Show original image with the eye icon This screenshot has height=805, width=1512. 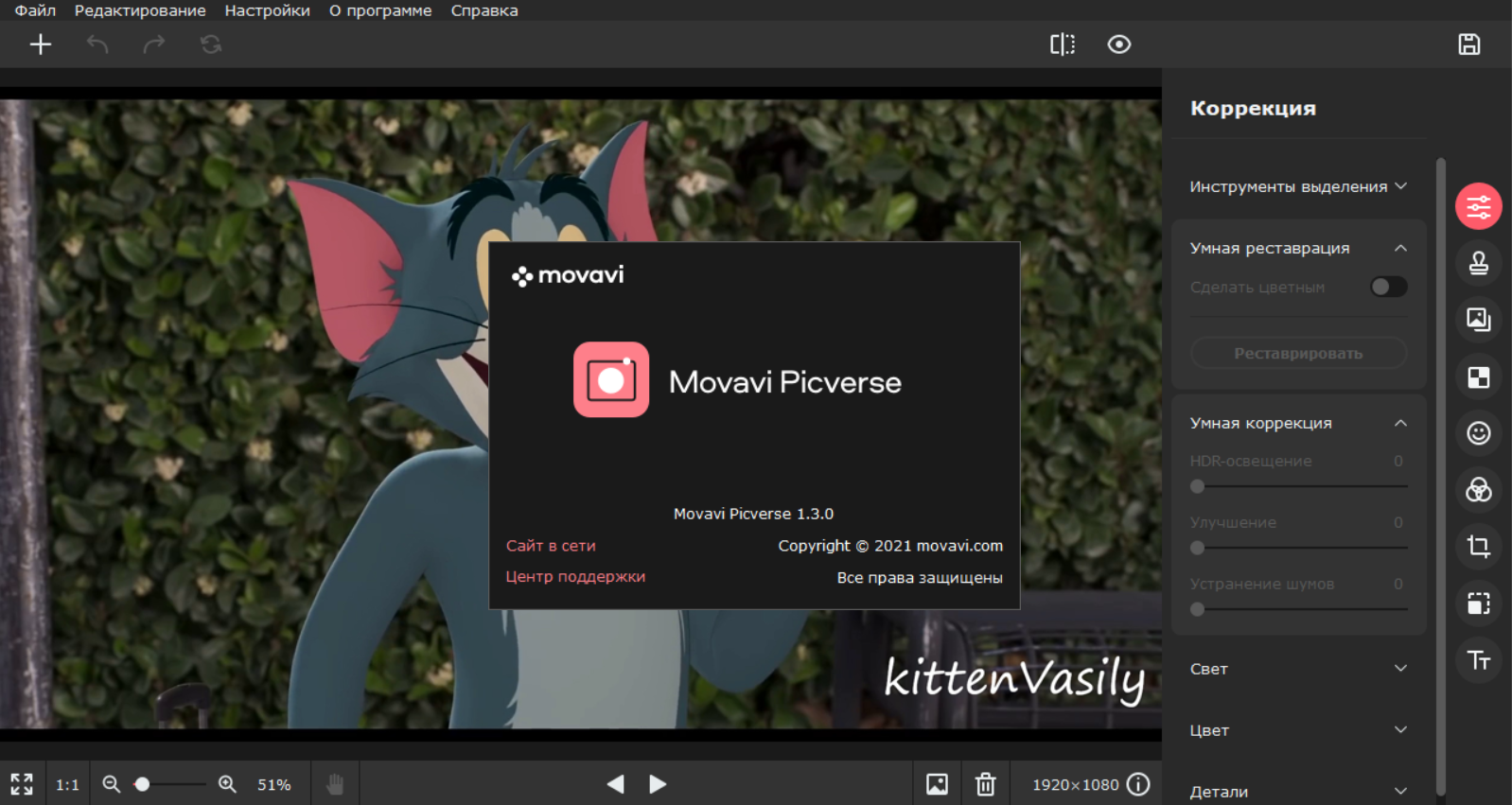tap(1119, 44)
